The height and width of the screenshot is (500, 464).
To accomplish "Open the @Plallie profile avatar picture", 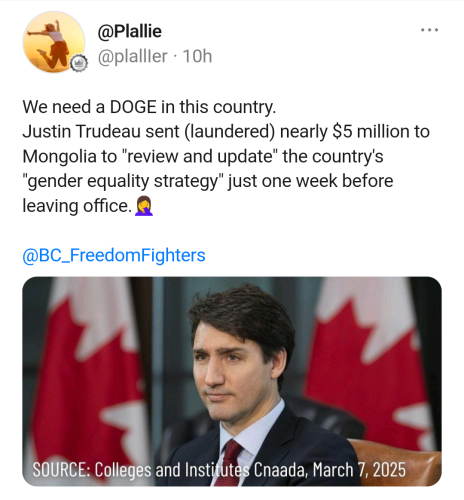I will click(x=54, y=42).
